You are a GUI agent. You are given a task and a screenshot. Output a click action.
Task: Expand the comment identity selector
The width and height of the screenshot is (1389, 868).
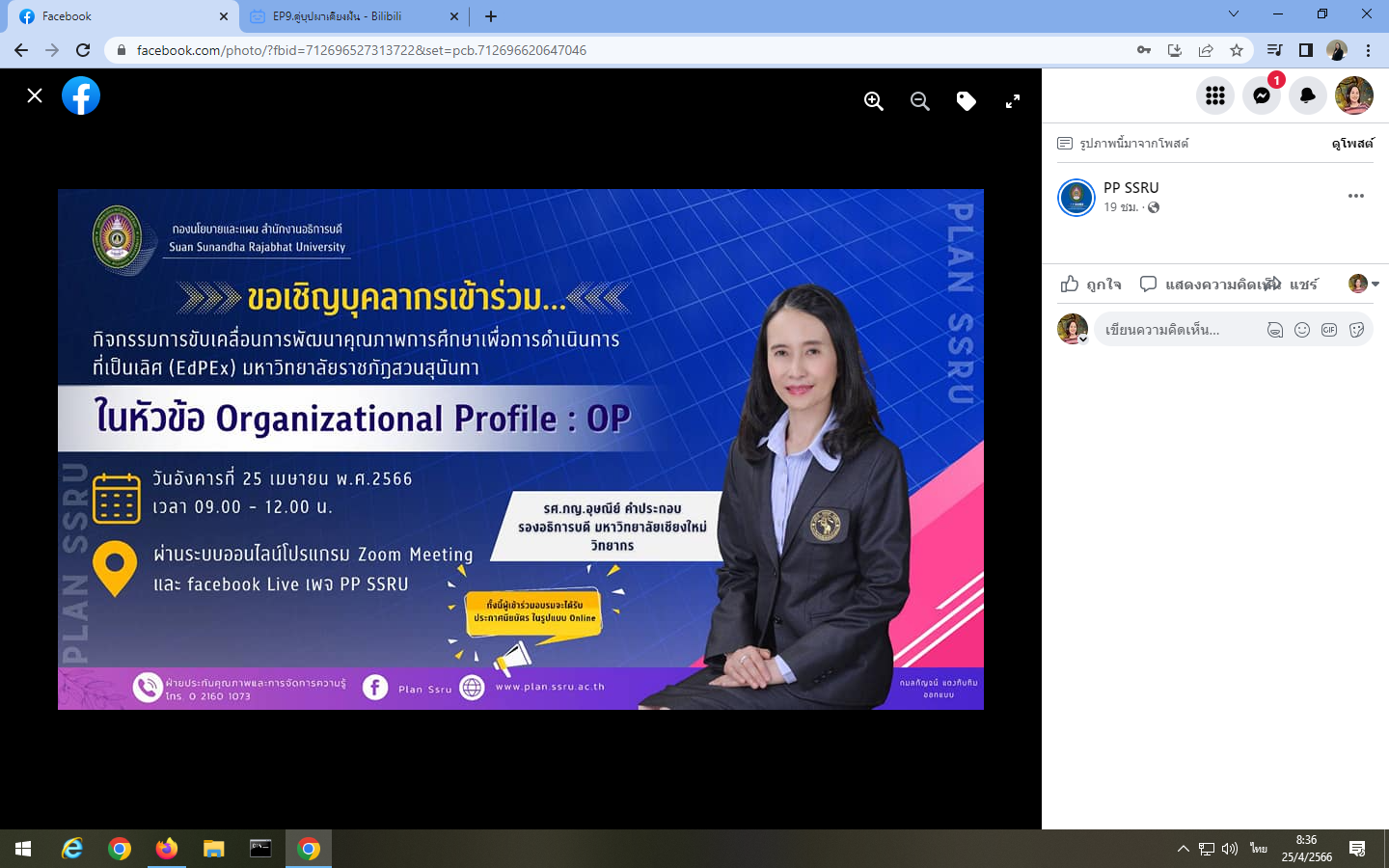pos(1364,284)
